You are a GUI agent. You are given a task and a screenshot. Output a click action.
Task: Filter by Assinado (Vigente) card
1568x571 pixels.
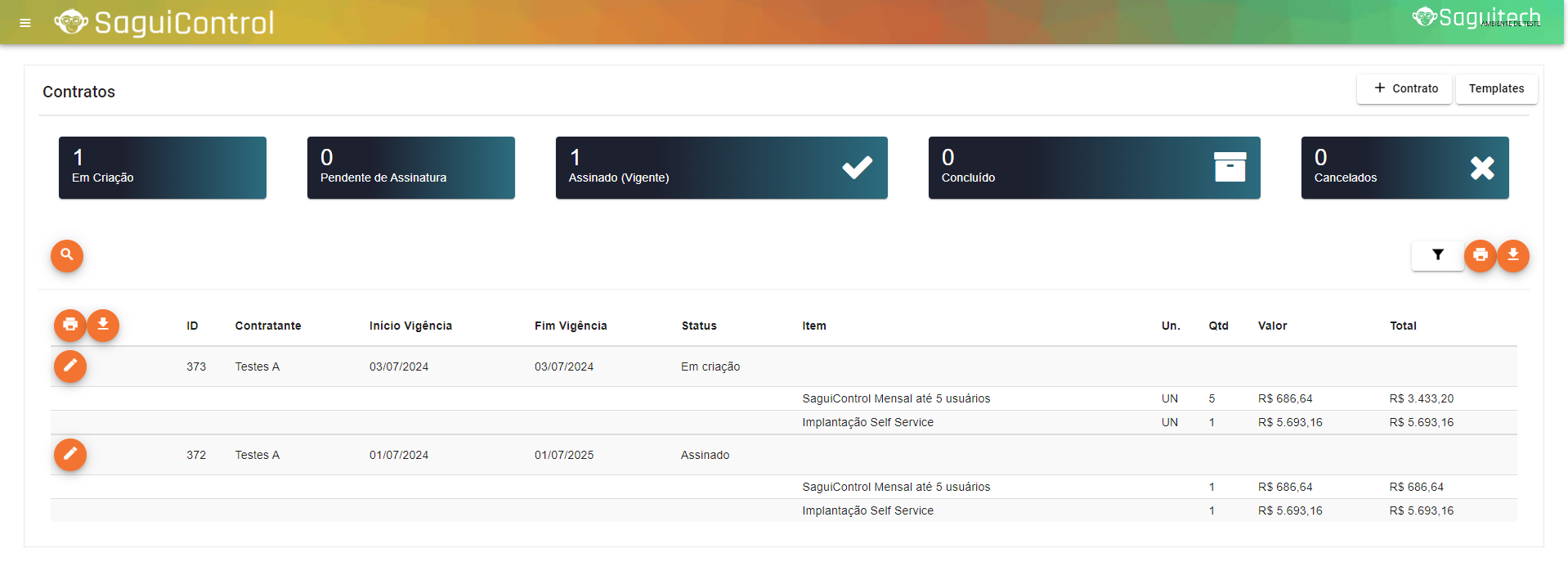click(721, 168)
